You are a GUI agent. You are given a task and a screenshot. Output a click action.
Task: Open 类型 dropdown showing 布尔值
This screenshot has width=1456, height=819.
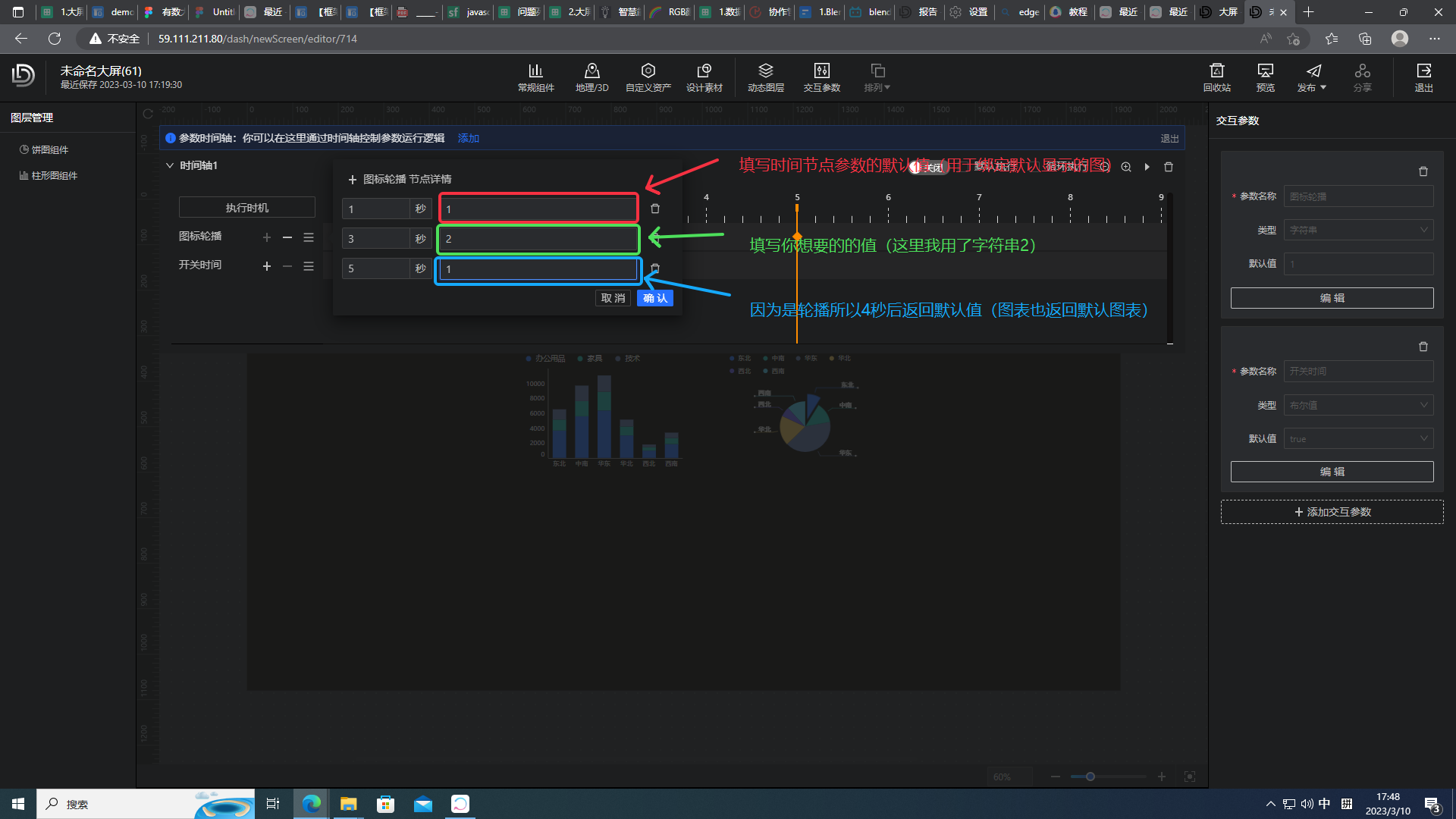click(x=1358, y=405)
